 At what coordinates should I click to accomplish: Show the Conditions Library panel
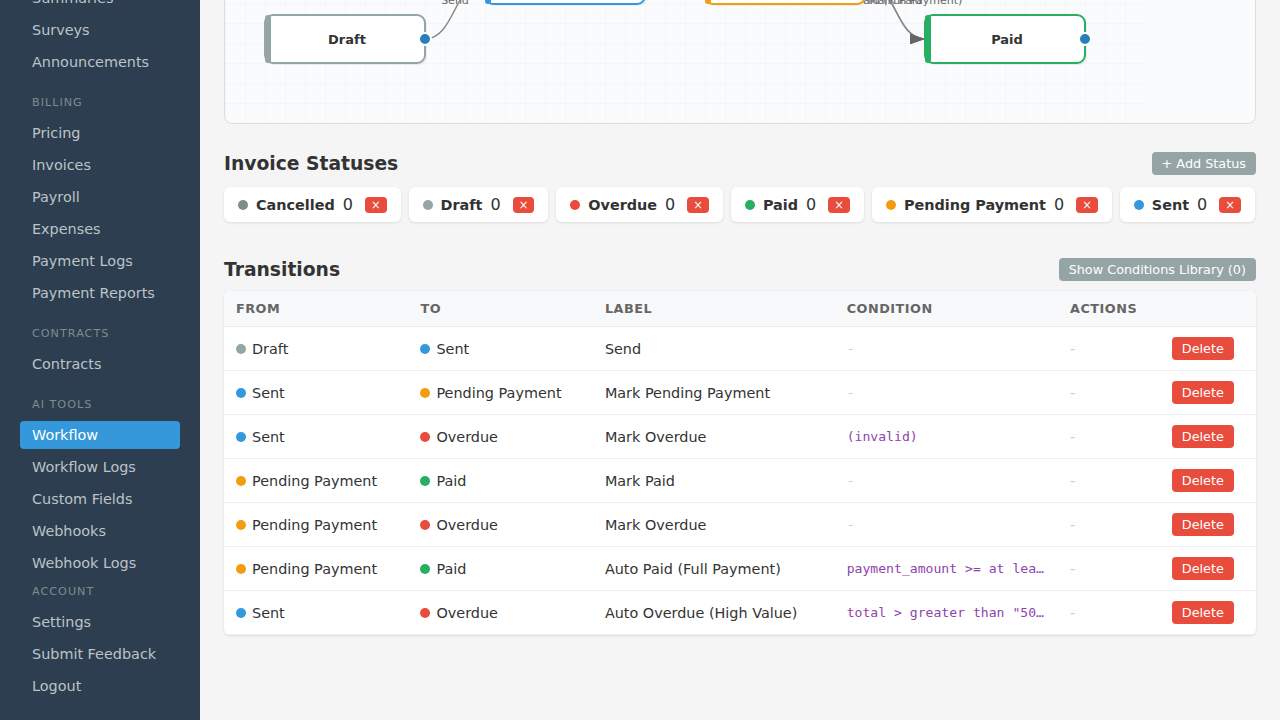(1157, 270)
